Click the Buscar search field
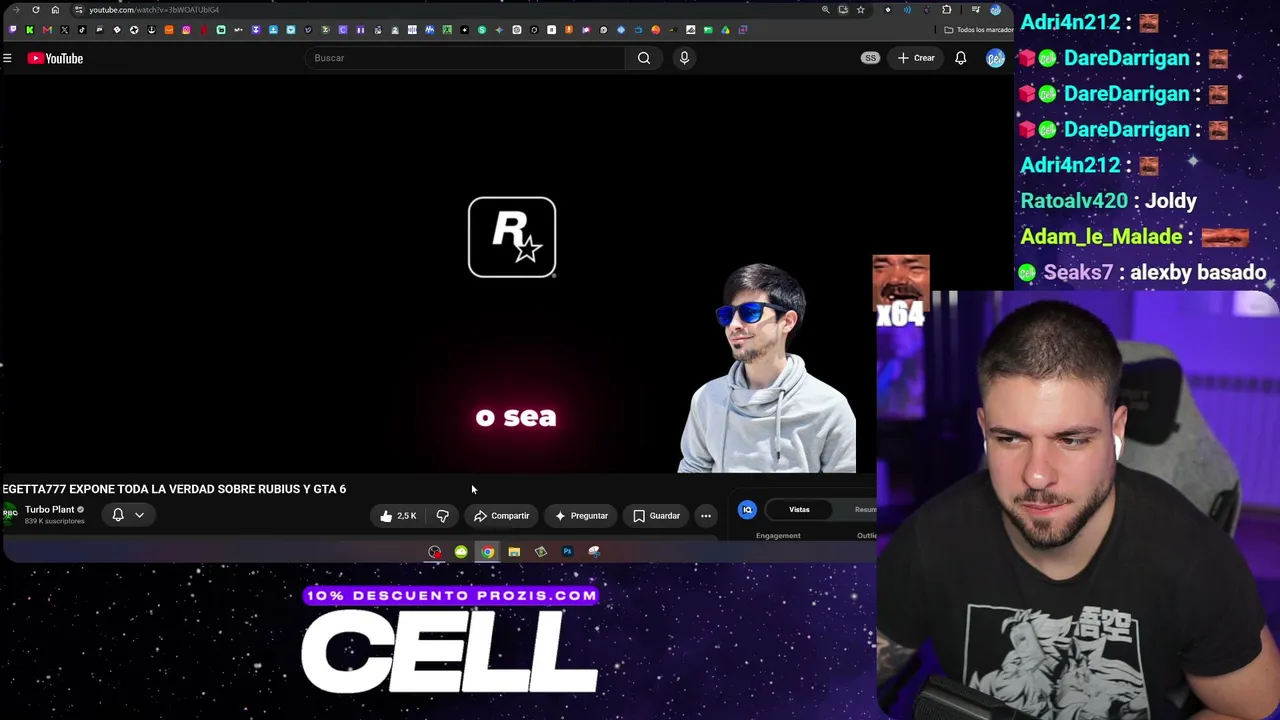Image resolution: width=1280 pixels, height=720 pixels. (x=466, y=58)
